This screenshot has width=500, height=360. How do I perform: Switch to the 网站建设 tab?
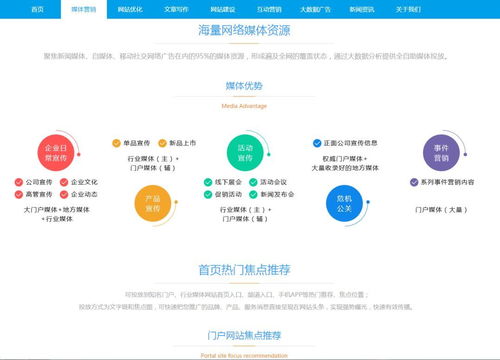click(223, 9)
